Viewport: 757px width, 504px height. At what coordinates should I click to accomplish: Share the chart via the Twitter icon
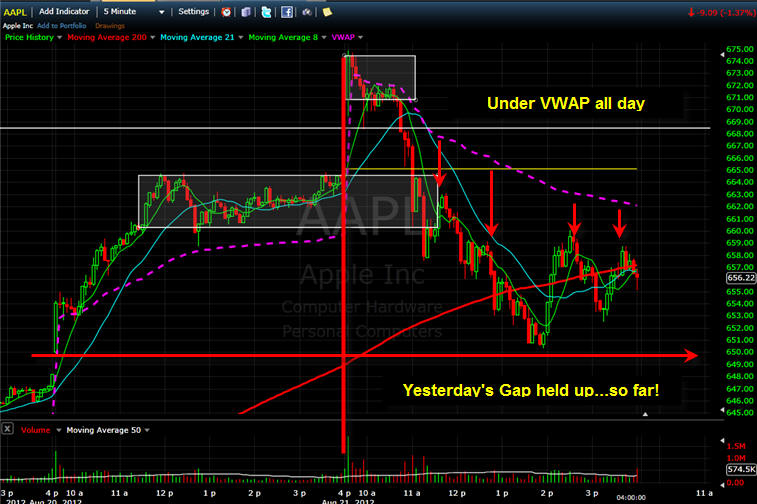point(266,12)
